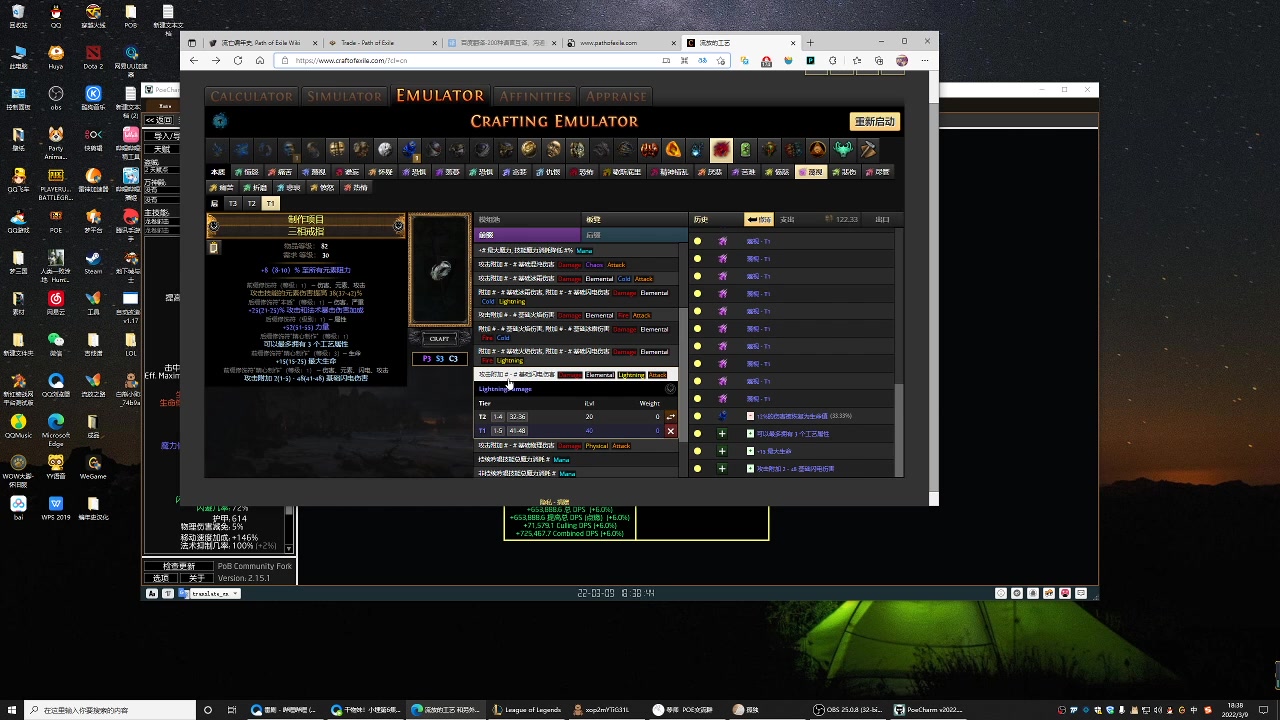Open the Steam desktop shortcut
Screen dimensions: 1280x720
[93, 259]
